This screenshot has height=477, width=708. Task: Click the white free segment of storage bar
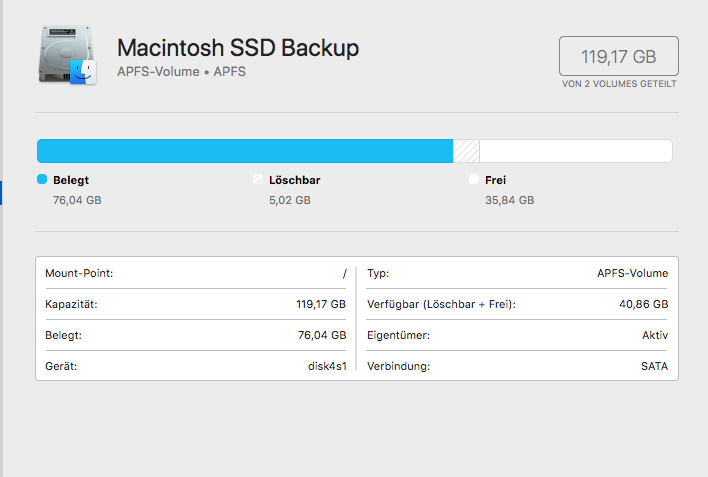click(x=575, y=151)
